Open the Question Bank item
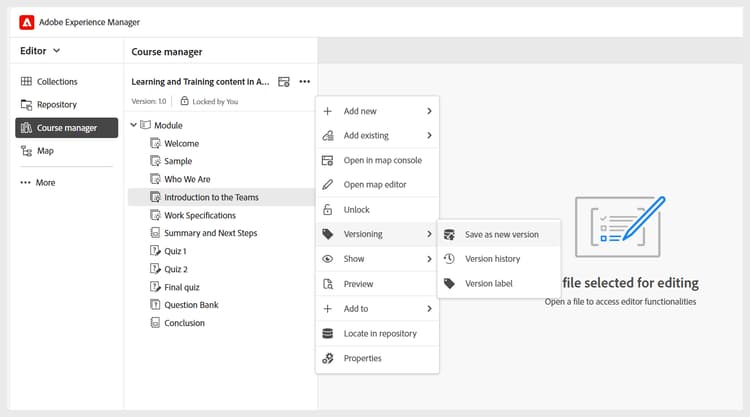 (x=191, y=305)
